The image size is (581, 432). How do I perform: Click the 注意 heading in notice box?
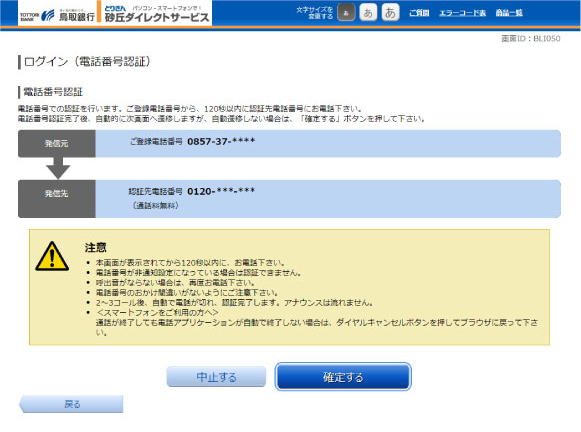(x=96, y=247)
